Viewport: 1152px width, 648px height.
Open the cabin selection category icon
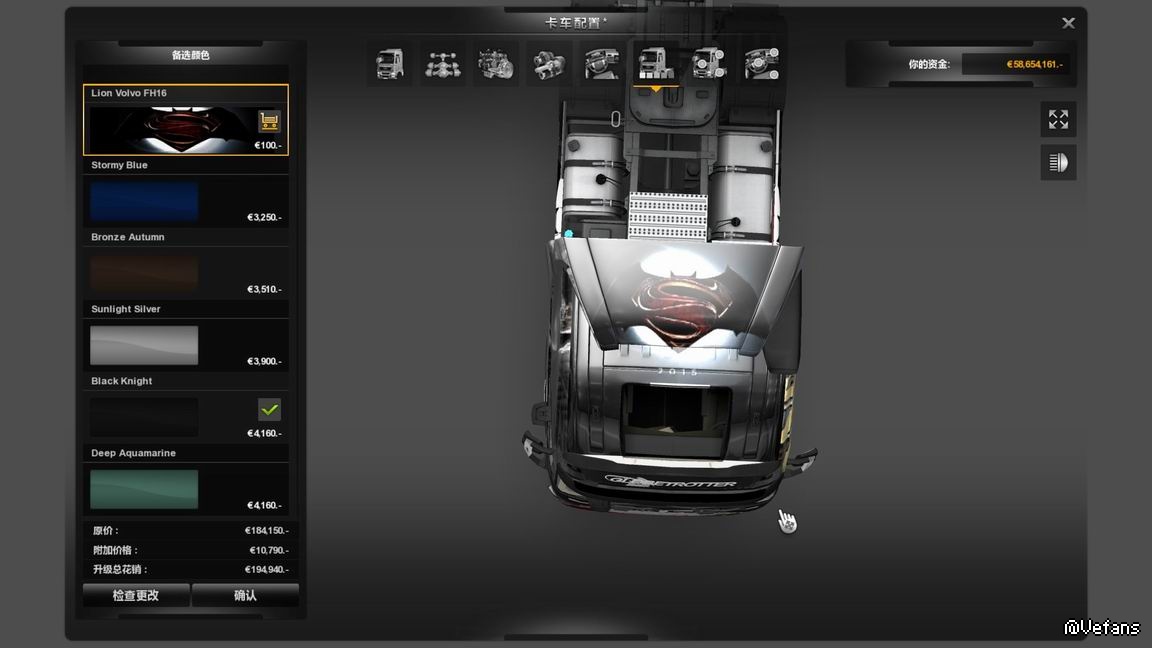pyautogui.click(x=389, y=64)
